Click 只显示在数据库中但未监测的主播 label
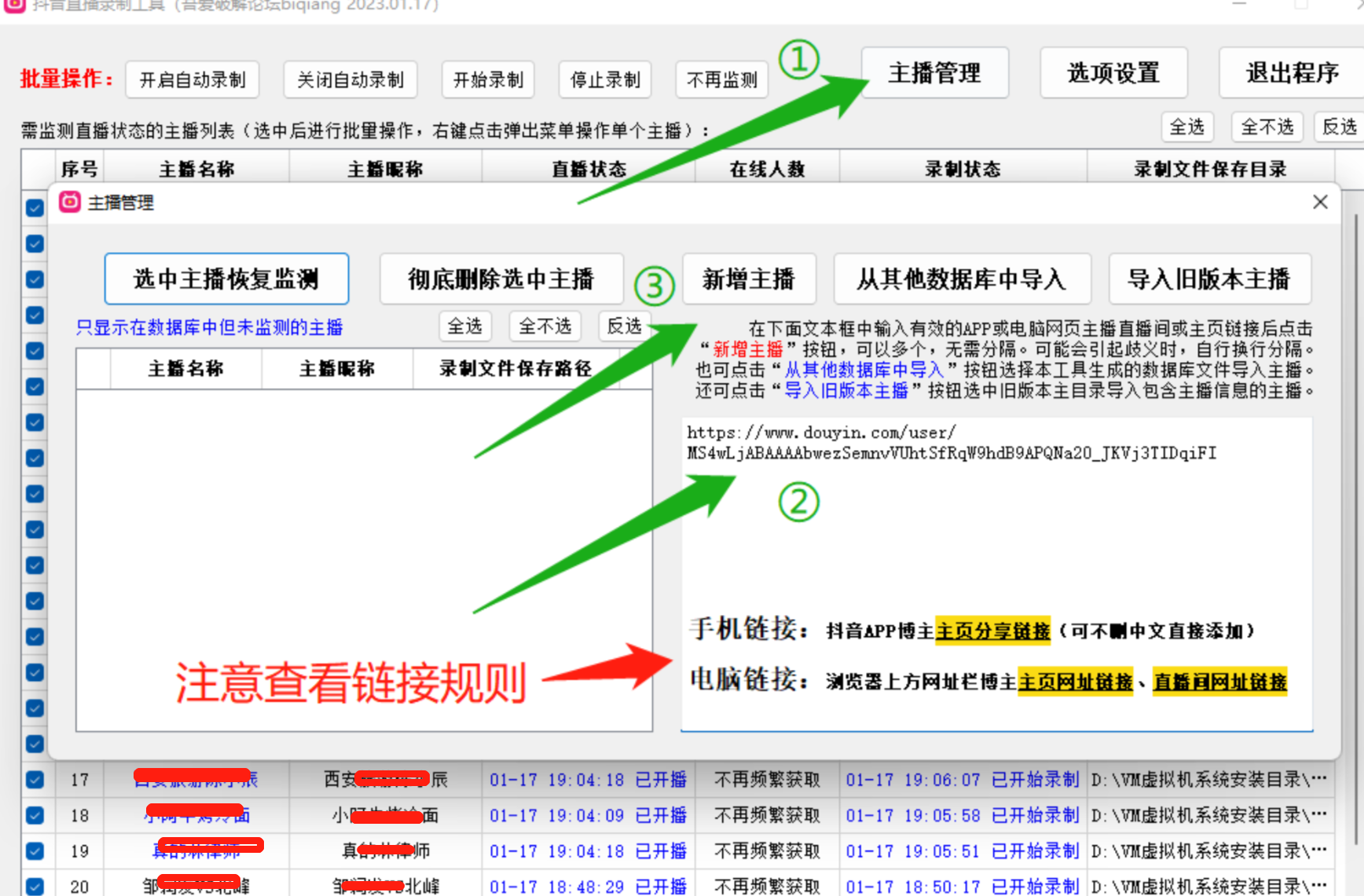 coord(209,327)
